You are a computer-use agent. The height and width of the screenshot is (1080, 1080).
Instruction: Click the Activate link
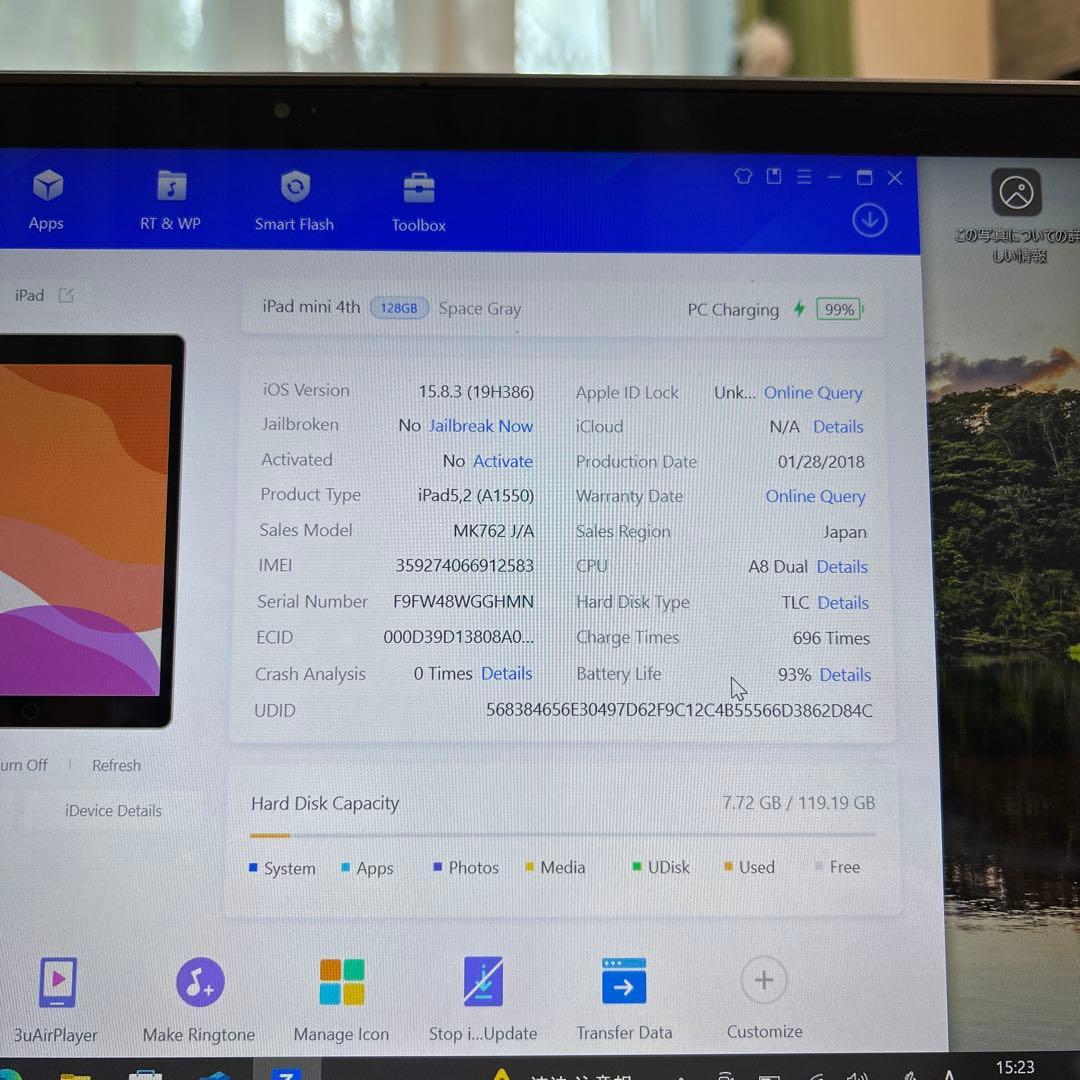point(502,461)
